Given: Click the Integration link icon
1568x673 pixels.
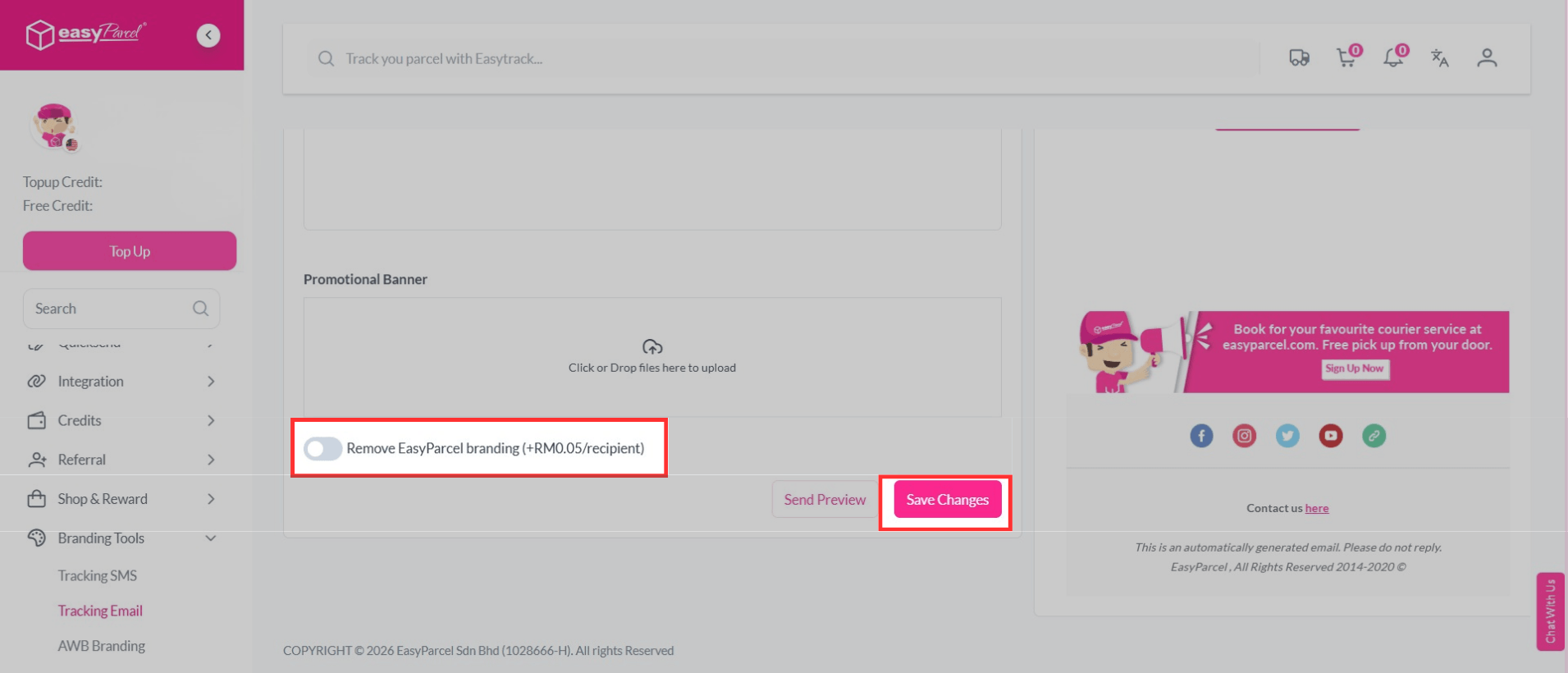Looking at the screenshot, I should click(x=37, y=382).
